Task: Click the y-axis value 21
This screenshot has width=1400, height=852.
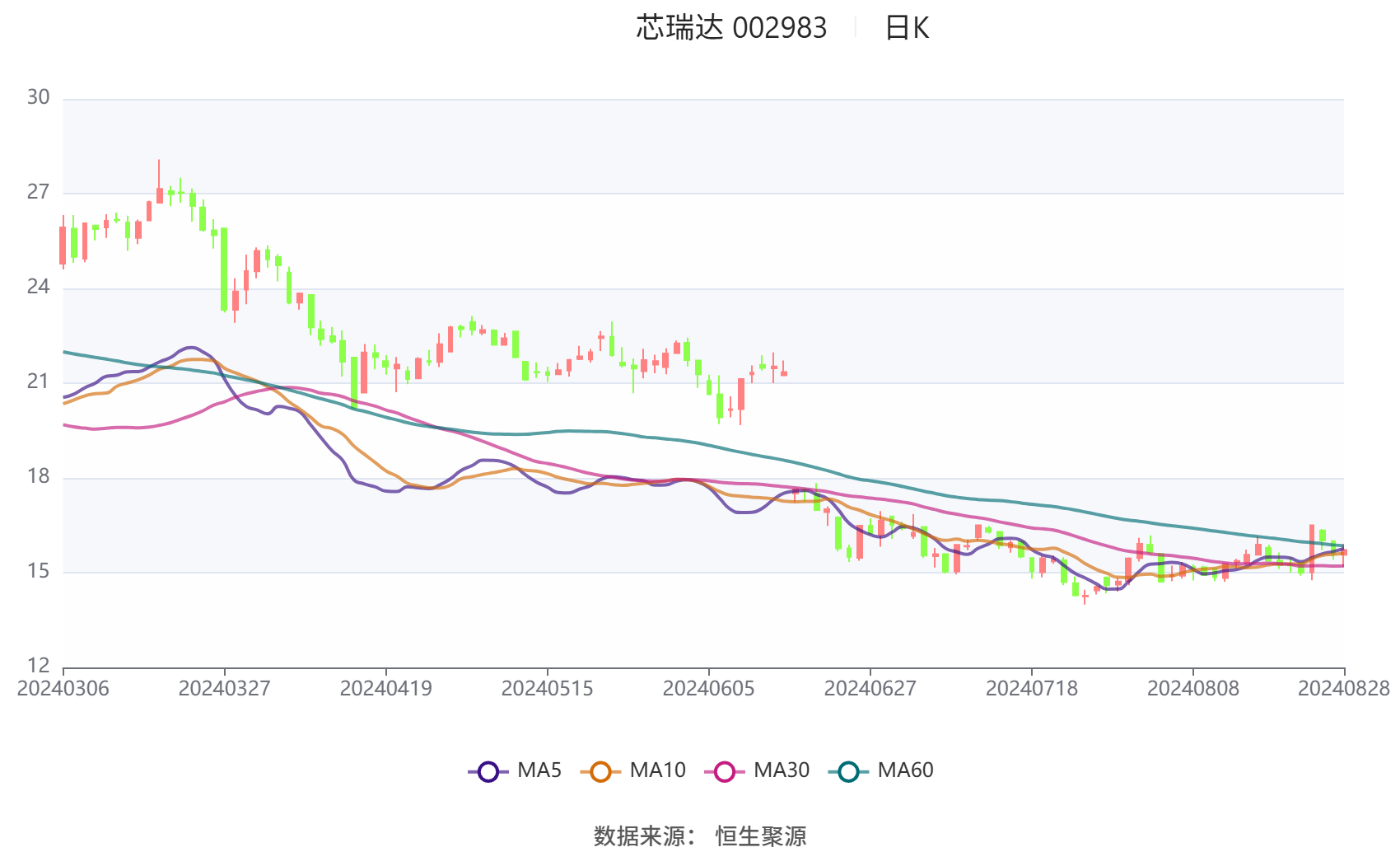Action: [38, 382]
